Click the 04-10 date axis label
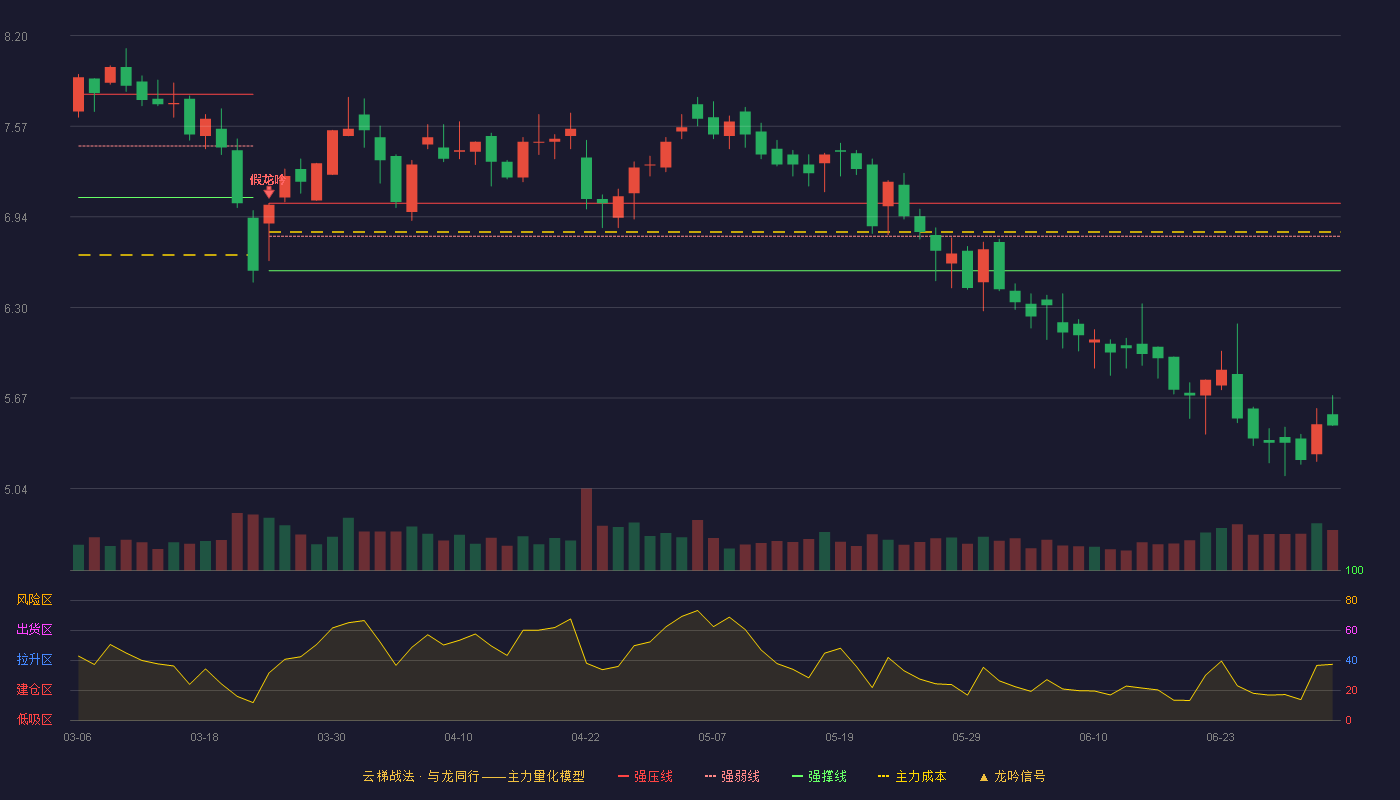 pyautogui.click(x=458, y=737)
